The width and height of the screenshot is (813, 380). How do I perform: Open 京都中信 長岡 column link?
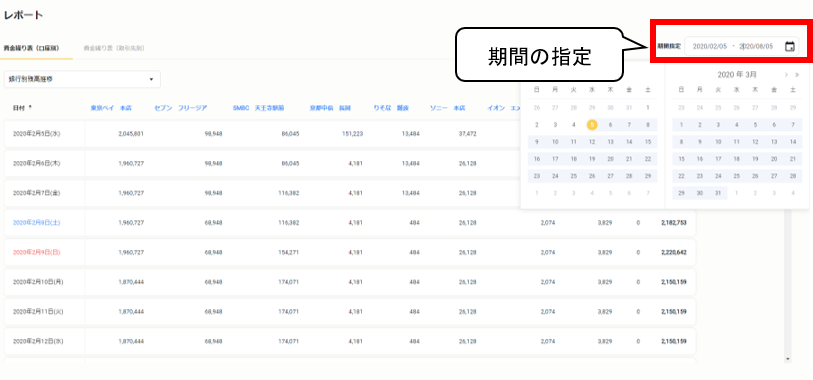tap(330, 108)
